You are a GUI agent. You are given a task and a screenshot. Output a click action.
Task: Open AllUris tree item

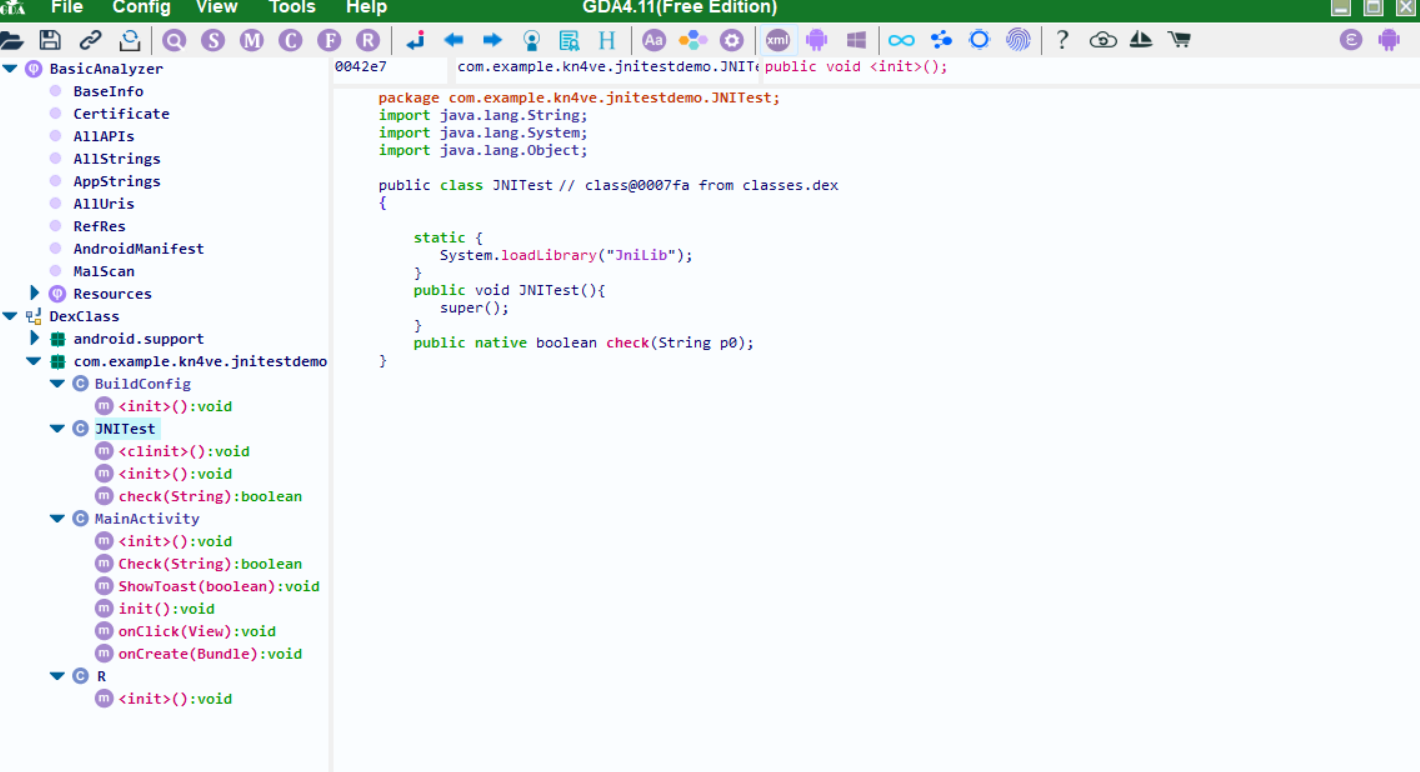(103, 204)
